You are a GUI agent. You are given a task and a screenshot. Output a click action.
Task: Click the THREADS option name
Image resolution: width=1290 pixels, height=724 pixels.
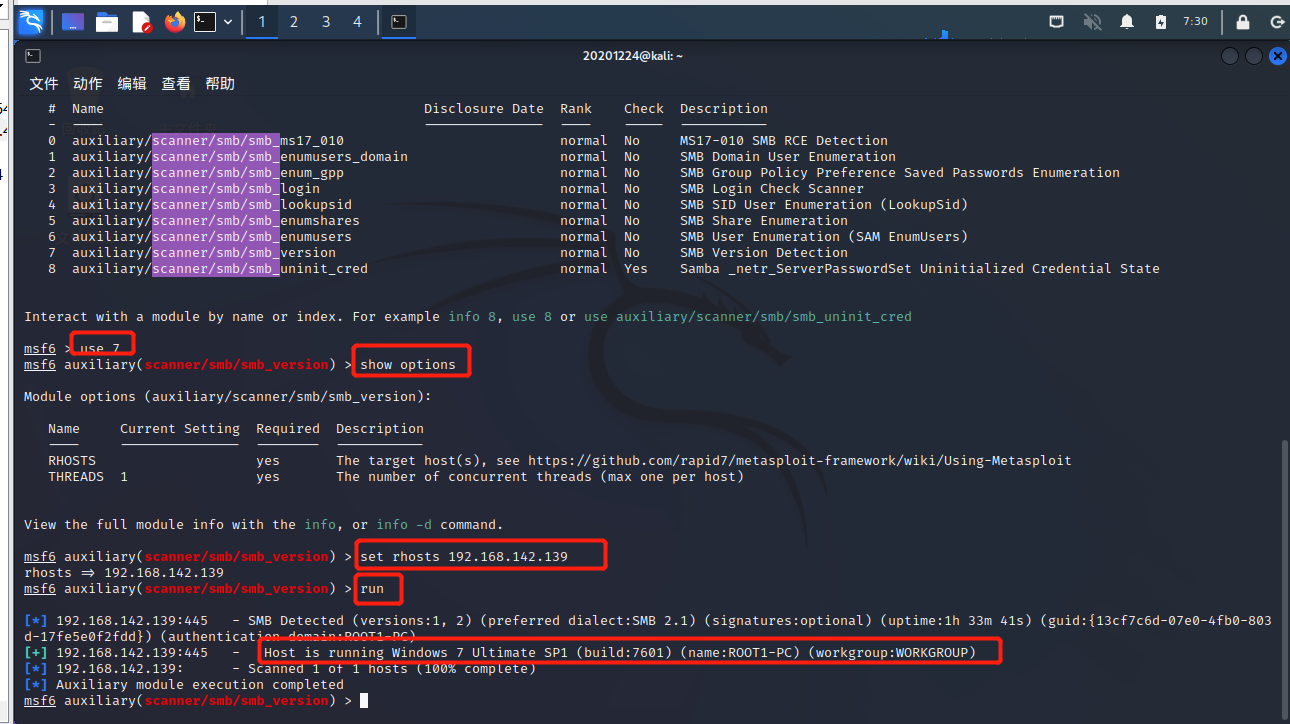(x=76, y=477)
